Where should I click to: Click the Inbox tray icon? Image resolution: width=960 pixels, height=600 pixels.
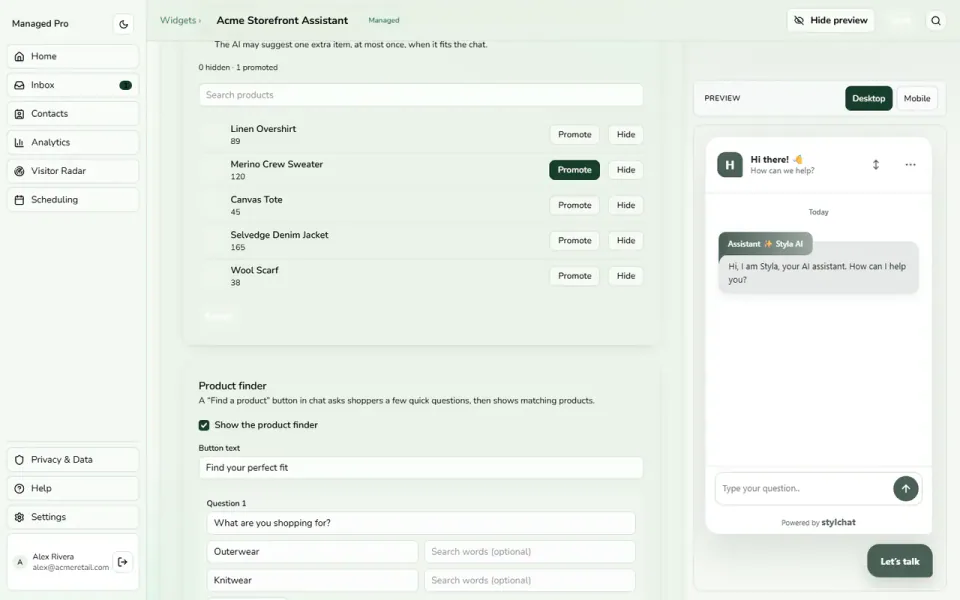pos(20,85)
